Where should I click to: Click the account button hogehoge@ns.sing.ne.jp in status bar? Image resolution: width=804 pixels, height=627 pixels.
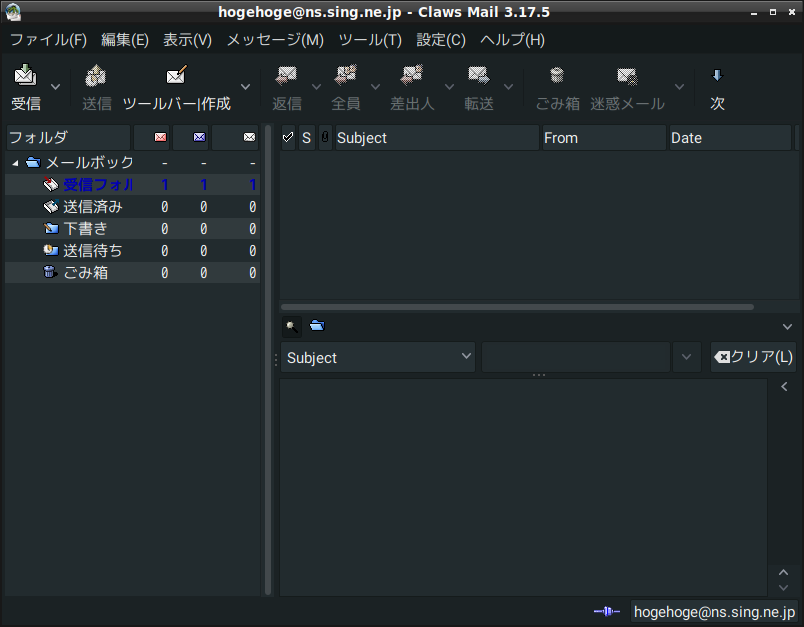pos(714,612)
